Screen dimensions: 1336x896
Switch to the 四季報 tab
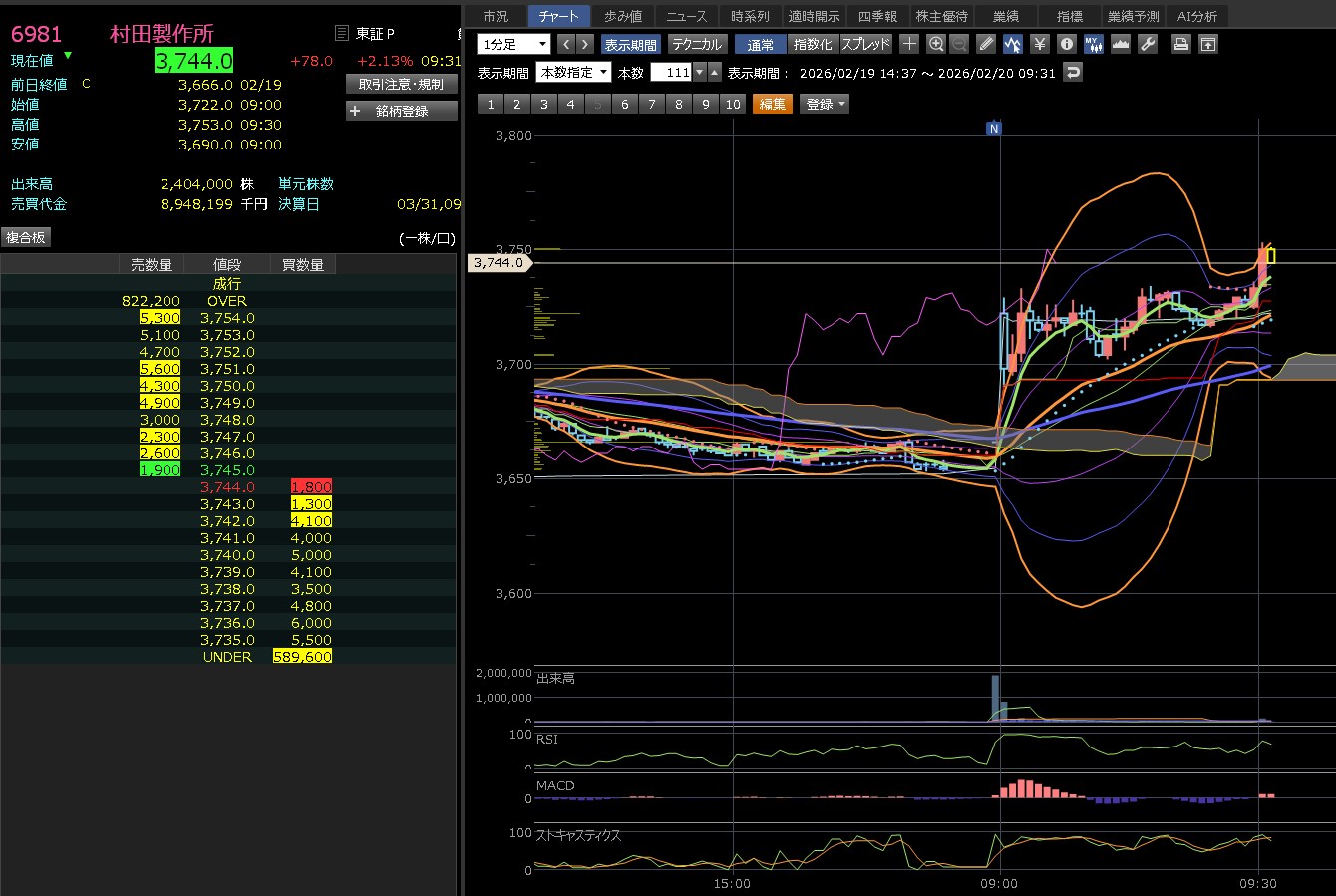877,16
